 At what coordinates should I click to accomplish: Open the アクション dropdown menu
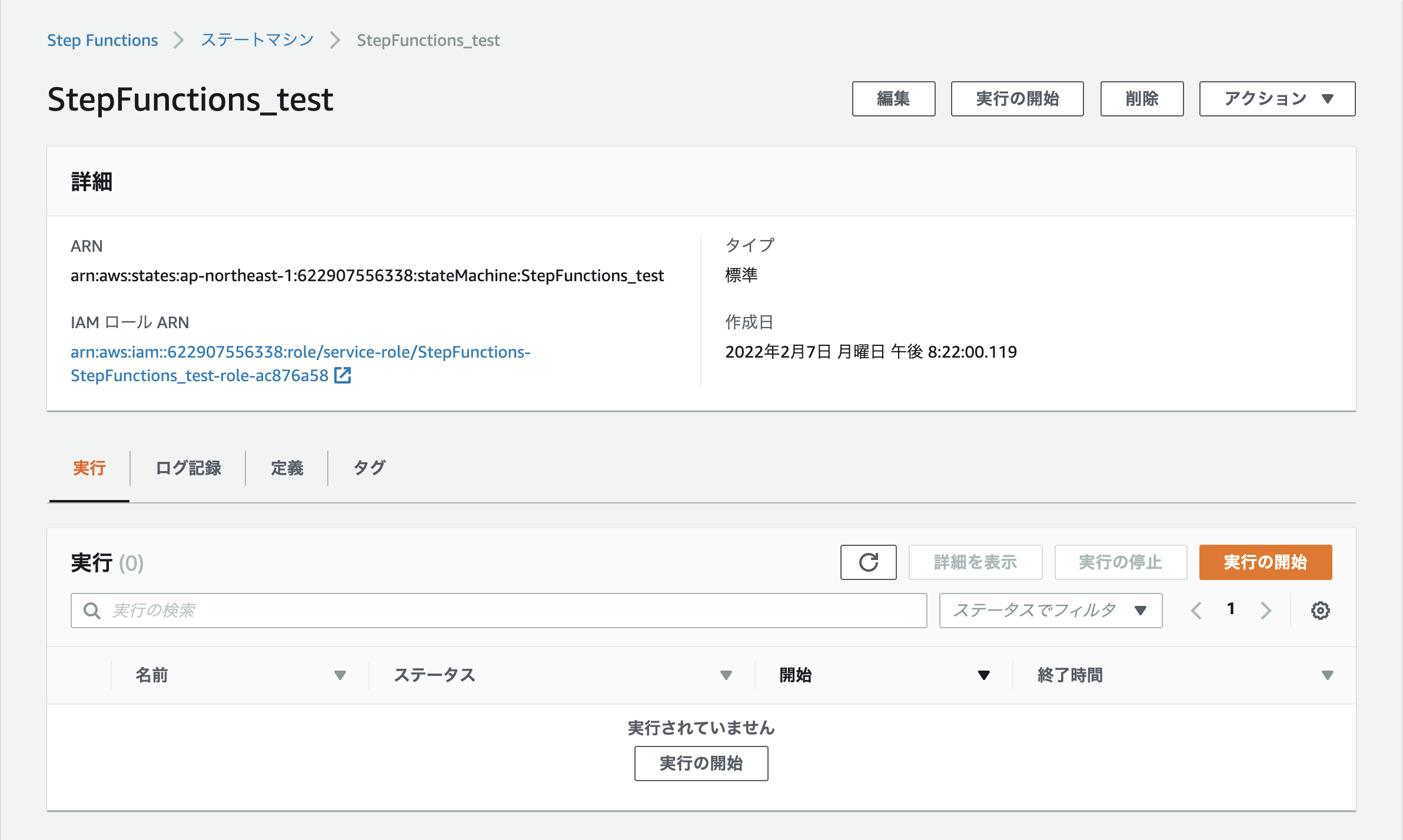click(x=1277, y=99)
